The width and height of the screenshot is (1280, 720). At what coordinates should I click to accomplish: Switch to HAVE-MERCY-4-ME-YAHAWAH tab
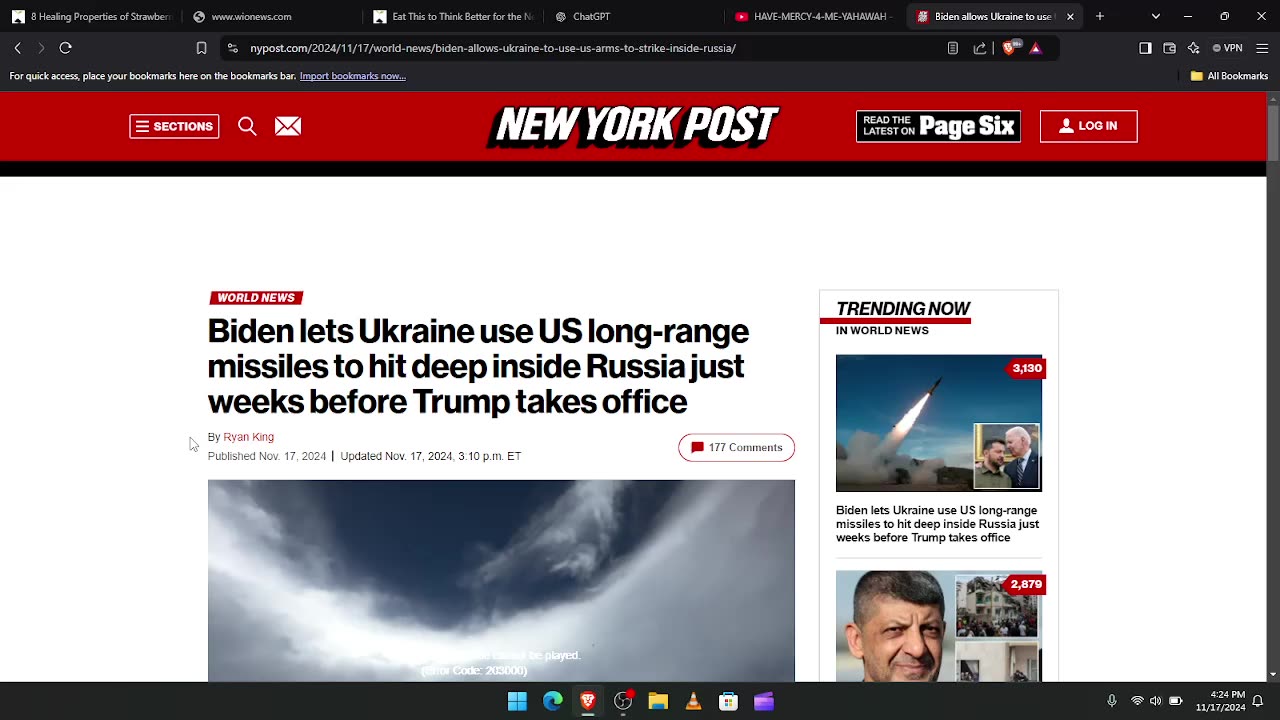(x=815, y=17)
